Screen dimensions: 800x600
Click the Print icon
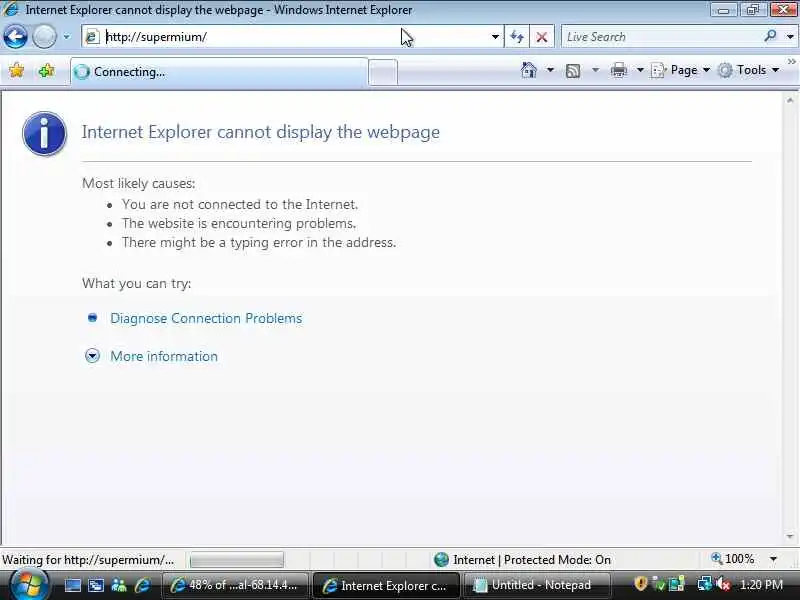click(619, 70)
